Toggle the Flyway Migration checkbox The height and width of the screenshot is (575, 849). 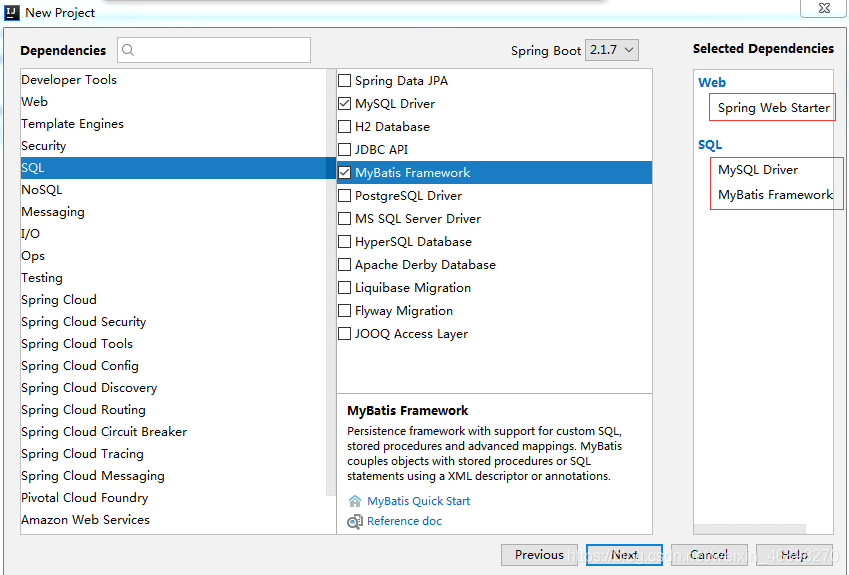pyautogui.click(x=345, y=311)
